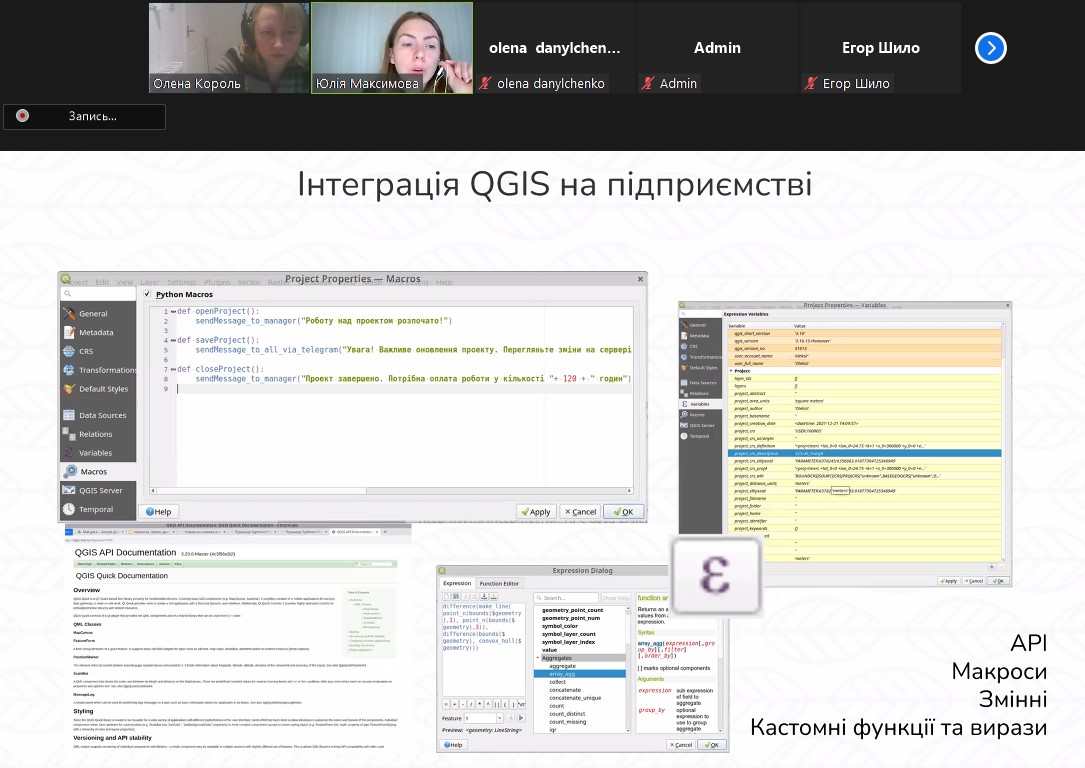The image size is (1085, 768).
Task: Show next participants with blue arrow
Action: click(990, 48)
